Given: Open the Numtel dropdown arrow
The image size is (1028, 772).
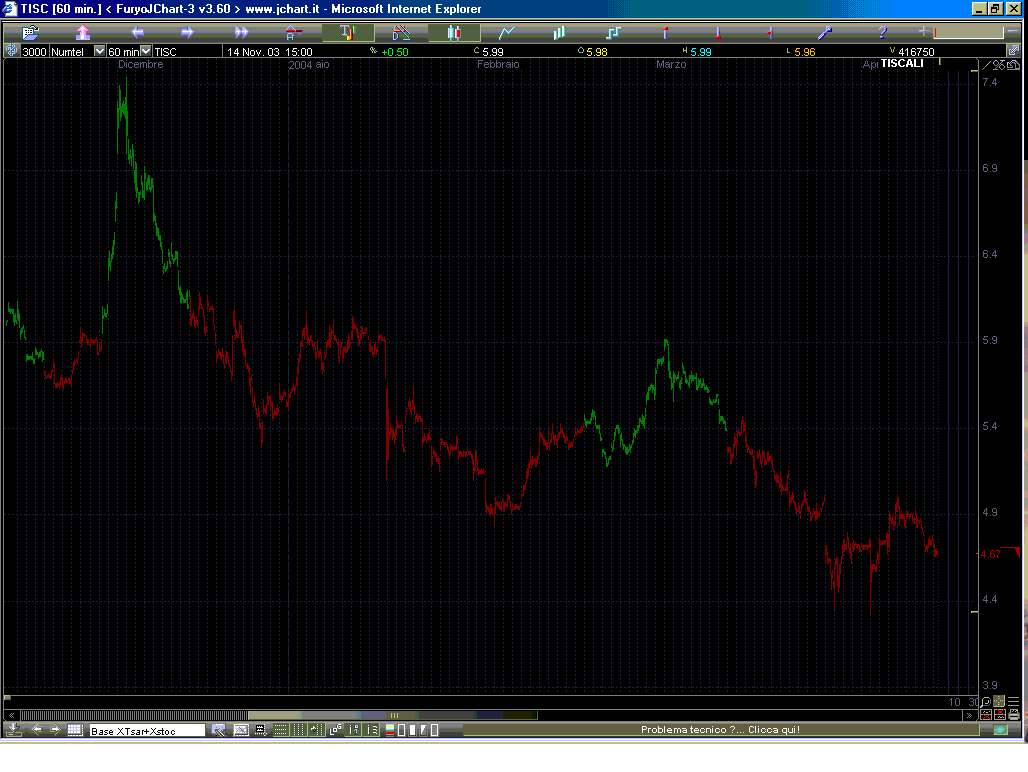Looking at the screenshot, I should (99, 51).
